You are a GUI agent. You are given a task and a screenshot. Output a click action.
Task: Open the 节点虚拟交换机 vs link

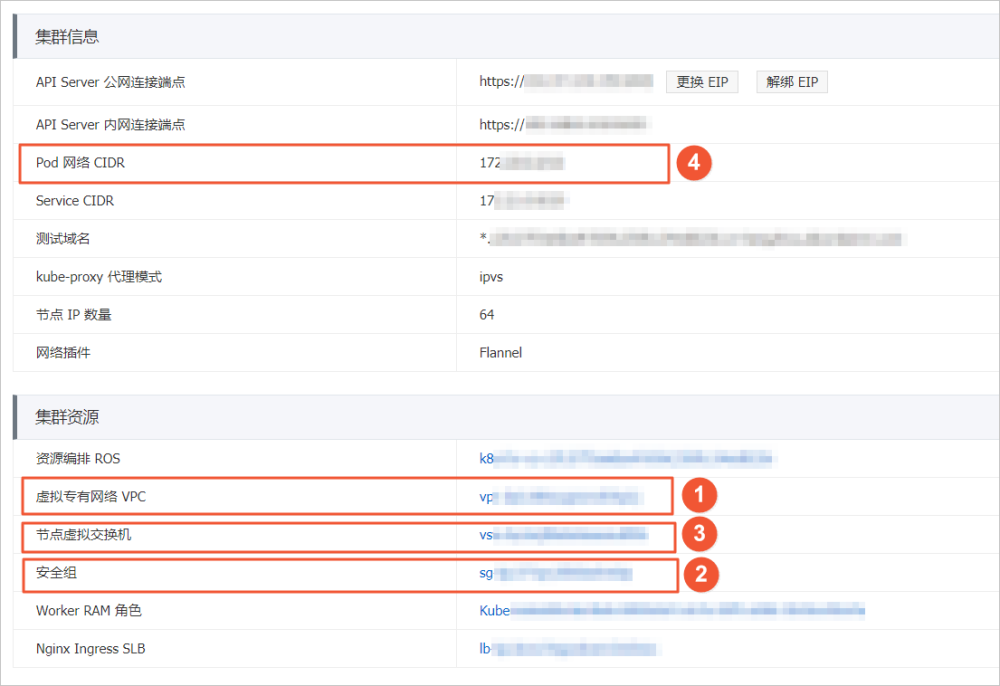coord(564,534)
